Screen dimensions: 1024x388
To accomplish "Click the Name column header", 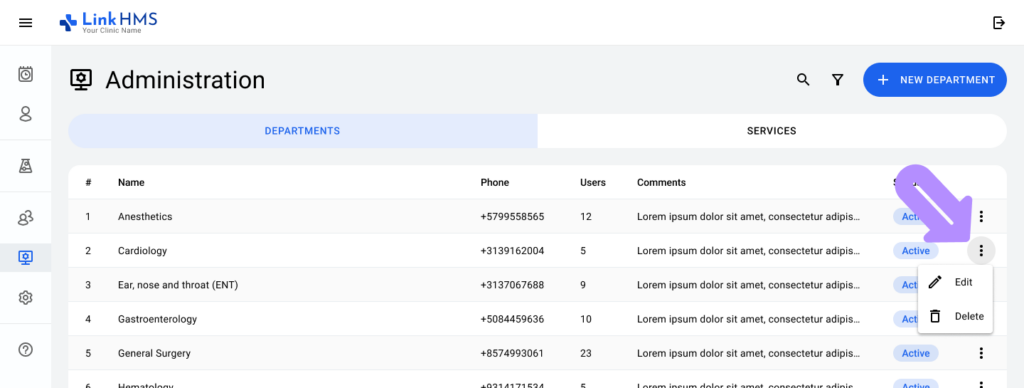I will pos(131,182).
